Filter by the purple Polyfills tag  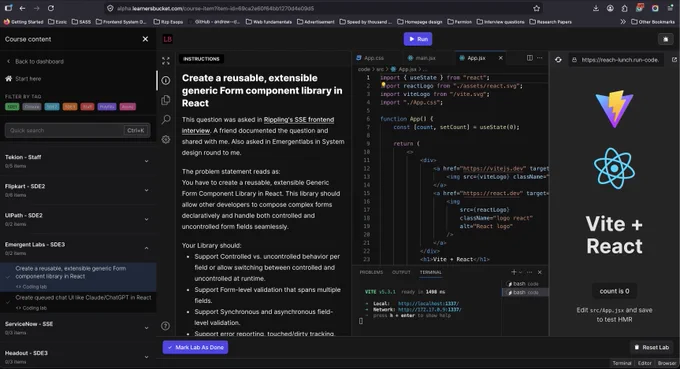[107, 107]
